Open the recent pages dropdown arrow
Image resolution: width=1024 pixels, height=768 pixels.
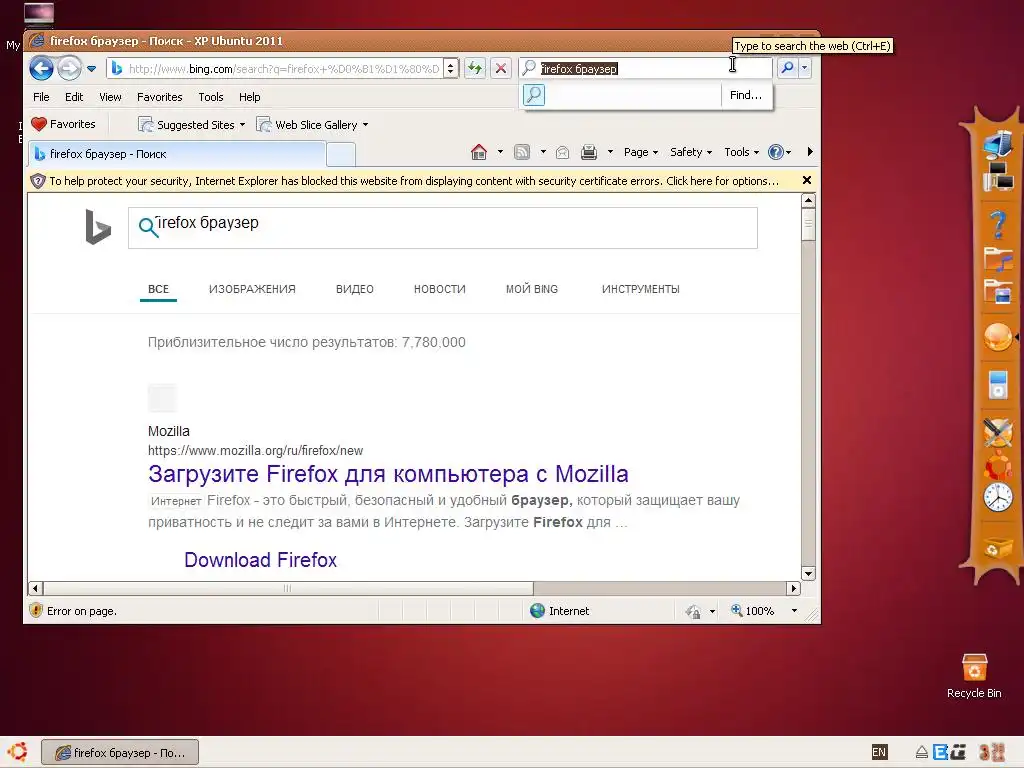coord(91,69)
